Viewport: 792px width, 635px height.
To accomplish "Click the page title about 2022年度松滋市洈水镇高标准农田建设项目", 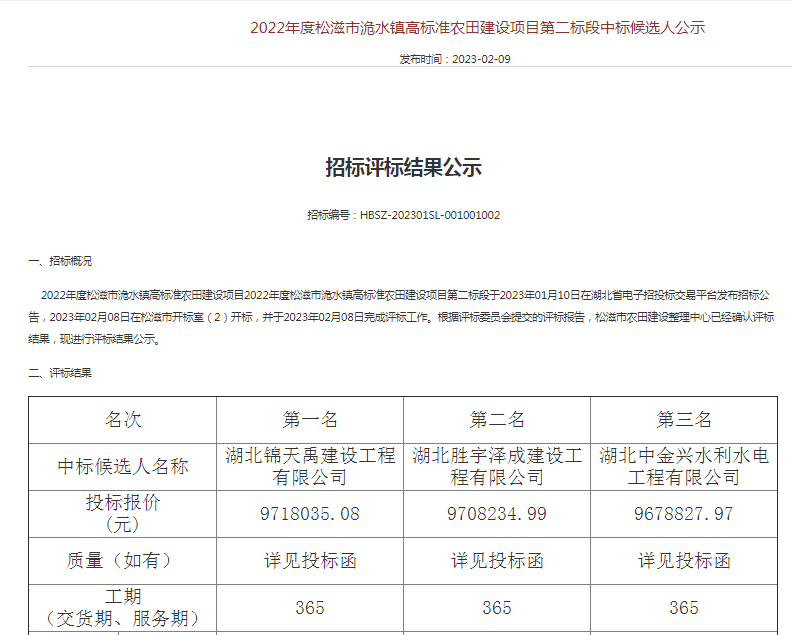I will point(477,27).
